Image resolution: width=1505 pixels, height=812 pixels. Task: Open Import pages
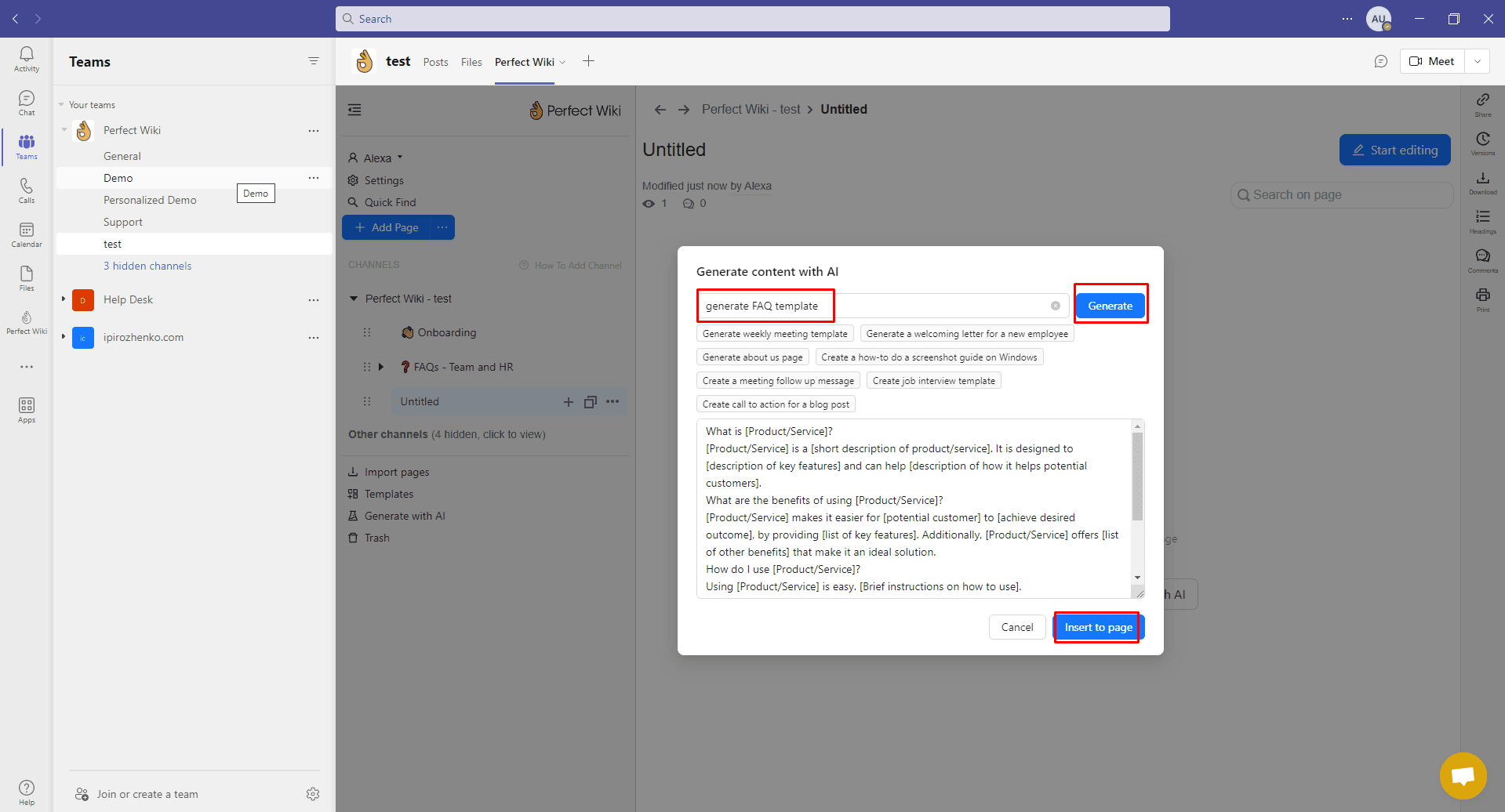[x=388, y=472]
